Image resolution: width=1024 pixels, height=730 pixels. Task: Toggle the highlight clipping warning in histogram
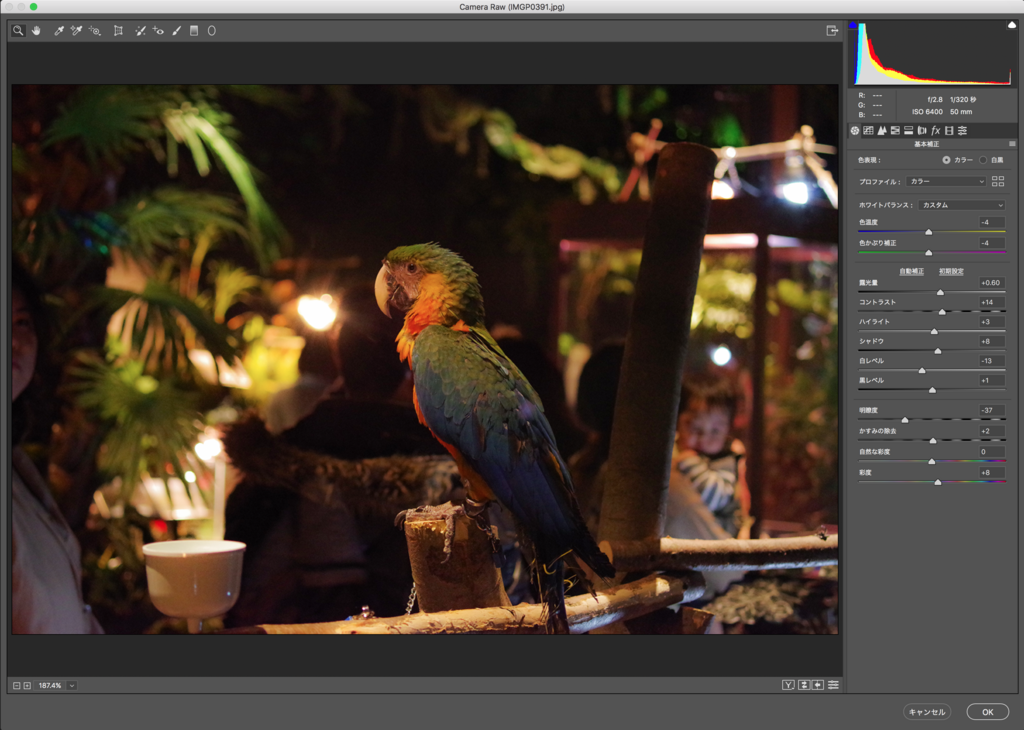coord(1012,25)
